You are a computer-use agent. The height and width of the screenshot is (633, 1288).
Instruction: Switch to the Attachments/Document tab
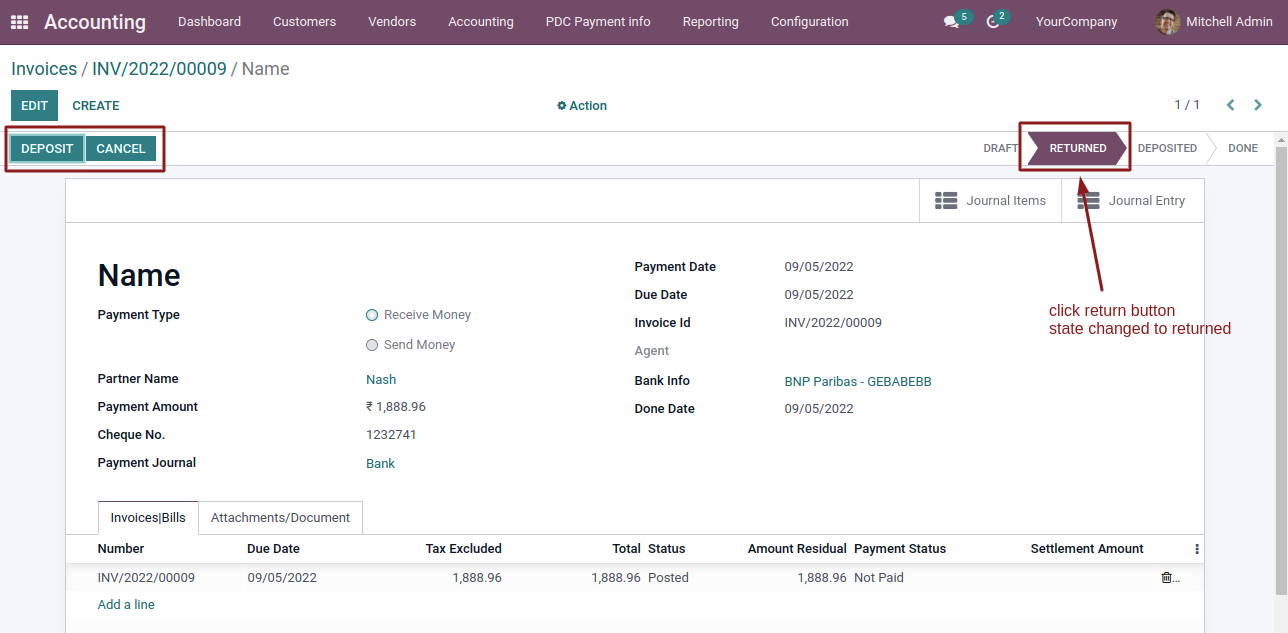[280, 518]
